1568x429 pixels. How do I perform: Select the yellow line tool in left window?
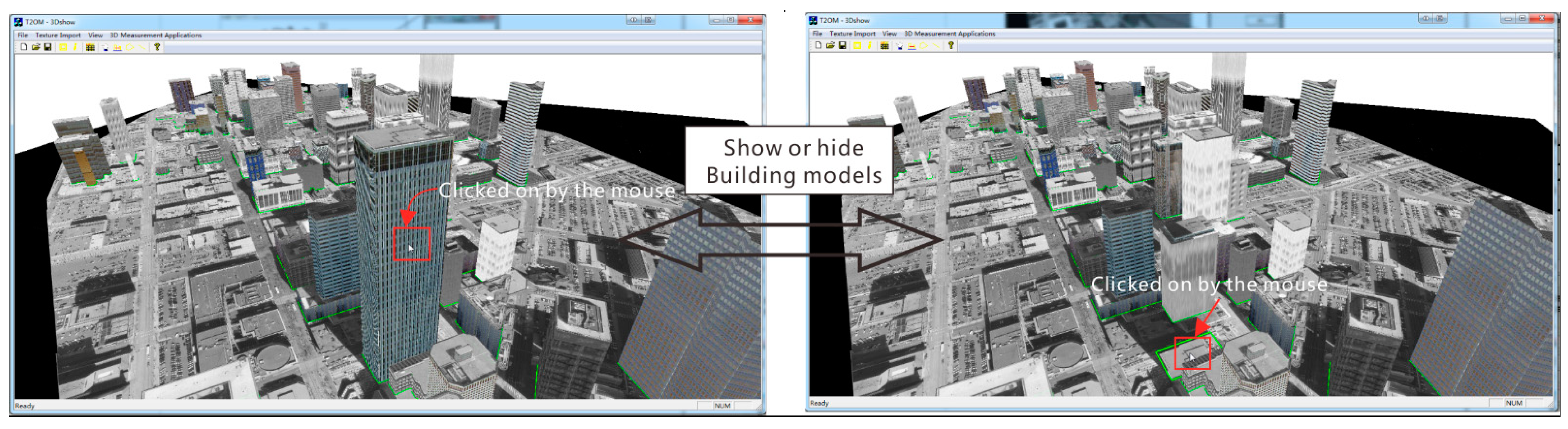[x=142, y=47]
